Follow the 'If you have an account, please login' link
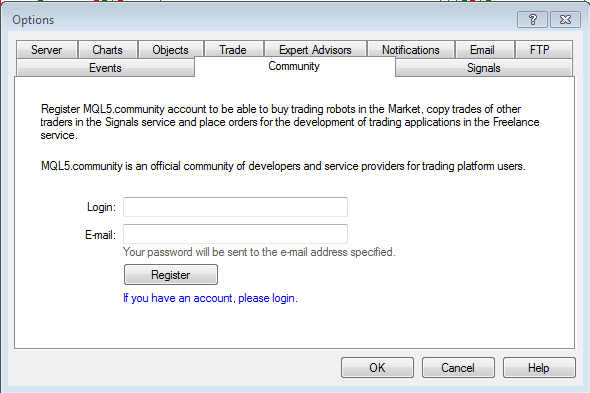The image size is (590, 393). [210, 298]
